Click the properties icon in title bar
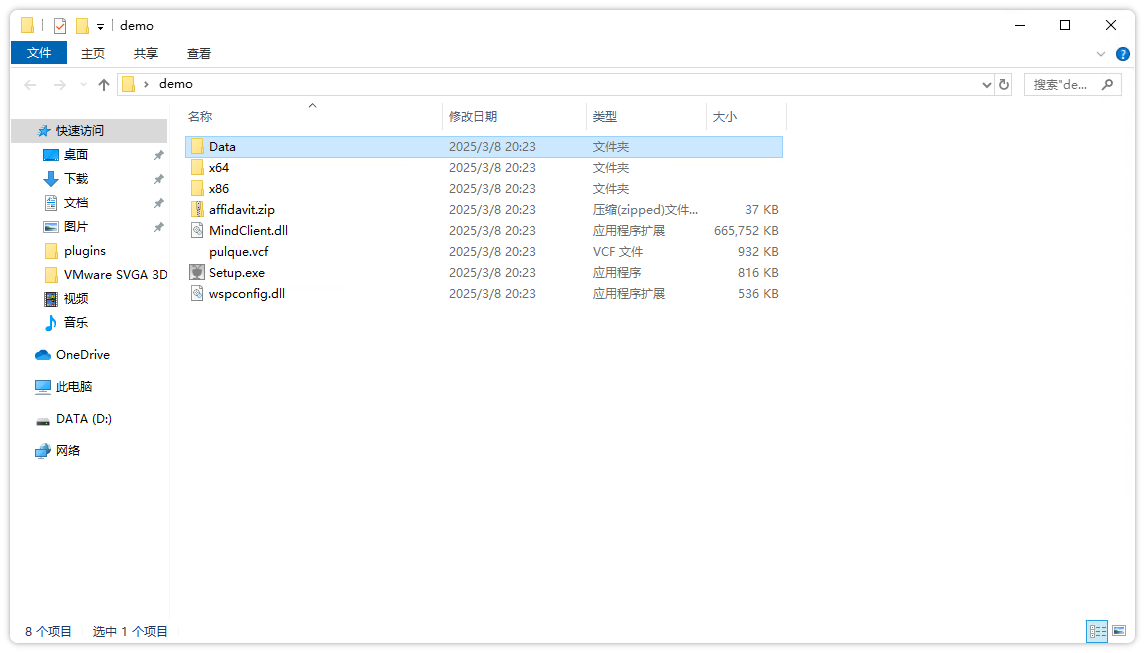1145x653 pixels. click(x=60, y=26)
